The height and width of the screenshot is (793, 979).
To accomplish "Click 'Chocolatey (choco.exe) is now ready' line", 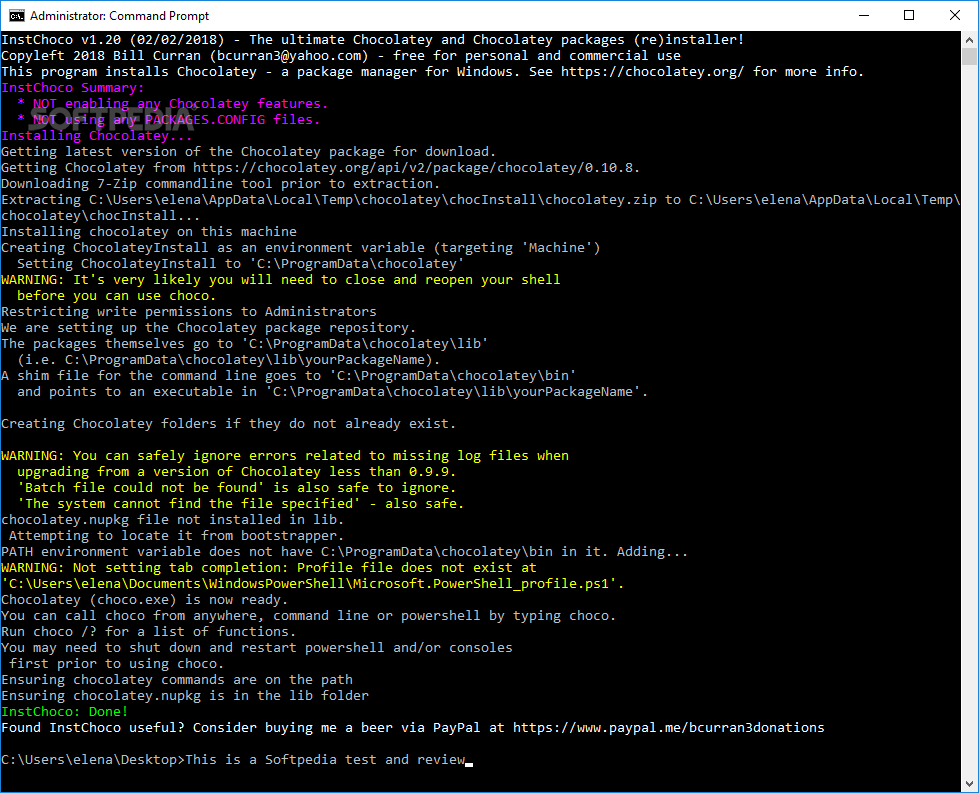I will click(144, 600).
